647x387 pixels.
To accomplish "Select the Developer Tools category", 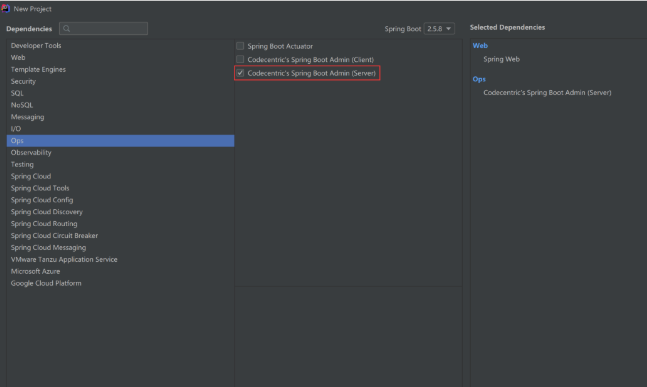I will 120,45.
